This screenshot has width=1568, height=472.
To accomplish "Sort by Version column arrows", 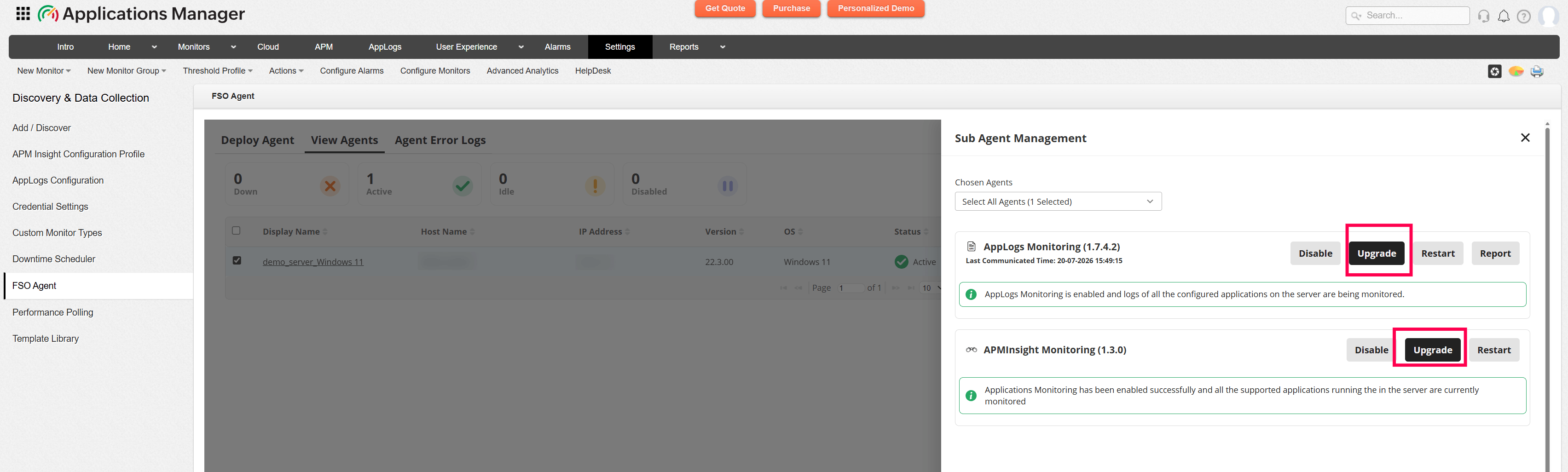I will (741, 232).
